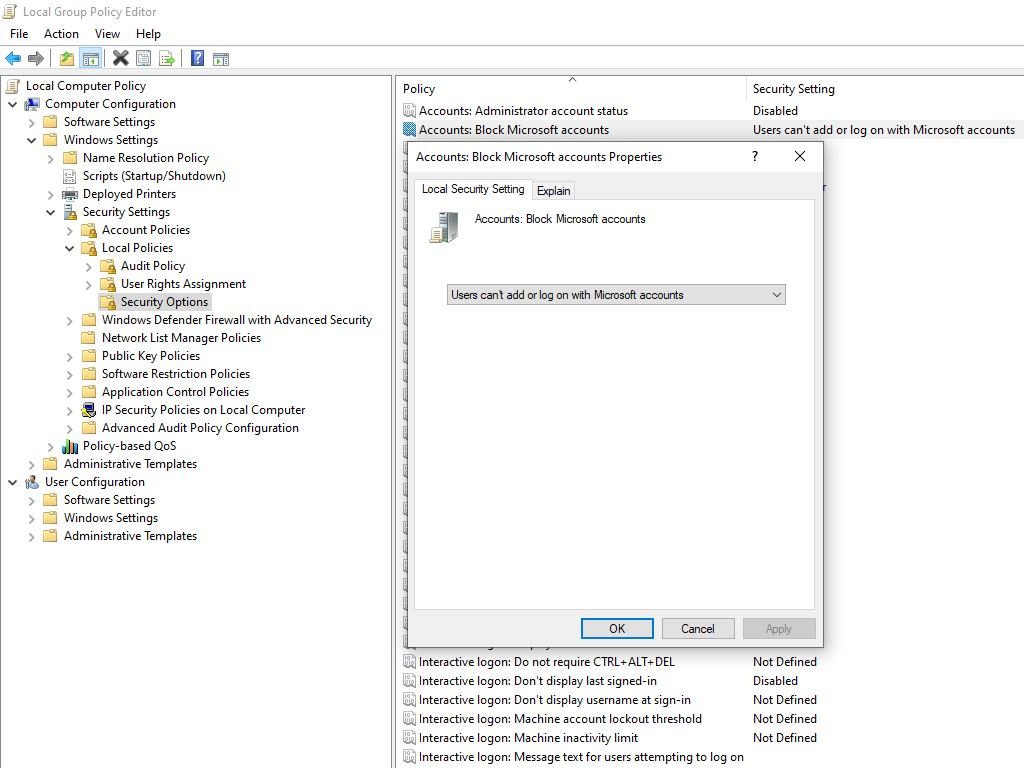The width and height of the screenshot is (1024, 768).
Task: Click Accounts: Administrator account status policy icon
Action: [409, 110]
